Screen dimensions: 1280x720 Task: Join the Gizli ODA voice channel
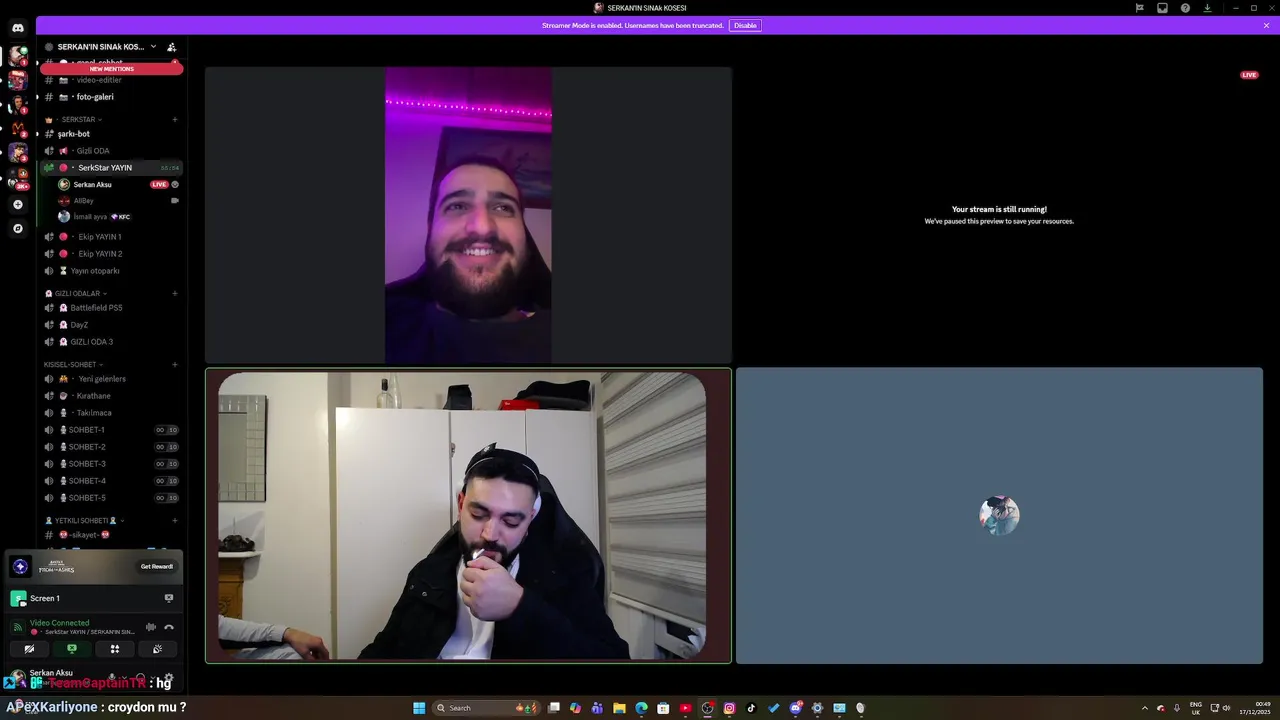[112, 151]
